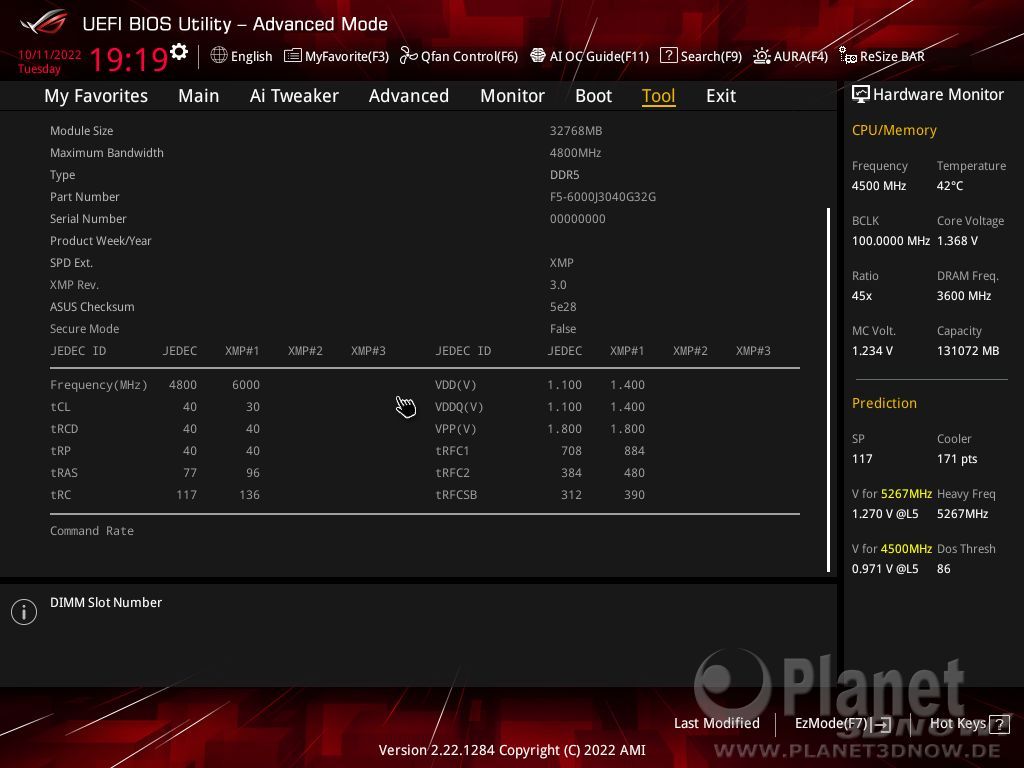Click the tRC XMP#1 value 136
Viewport: 1024px width, 768px height.
[249, 495]
